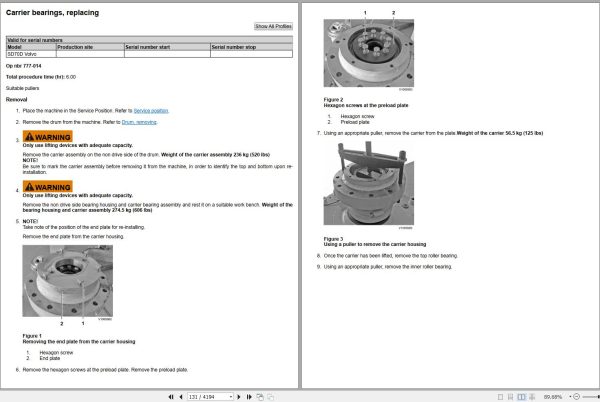
Task: Click the first WARNING label in step 3
Action: pos(47,137)
